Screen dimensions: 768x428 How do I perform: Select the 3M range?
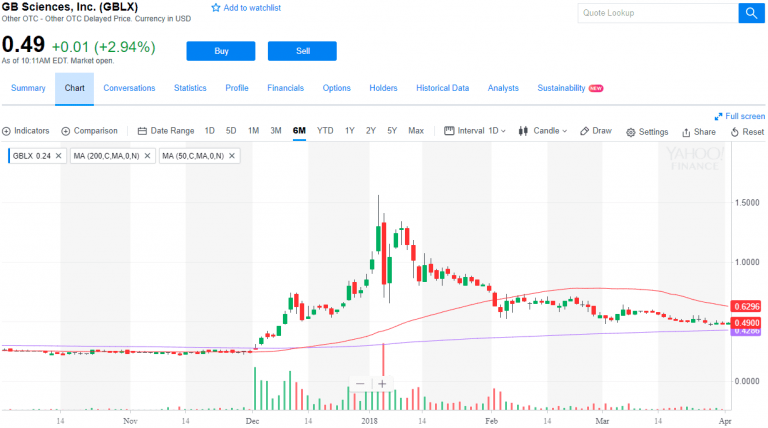pyautogui.click(x=276, y=131)
